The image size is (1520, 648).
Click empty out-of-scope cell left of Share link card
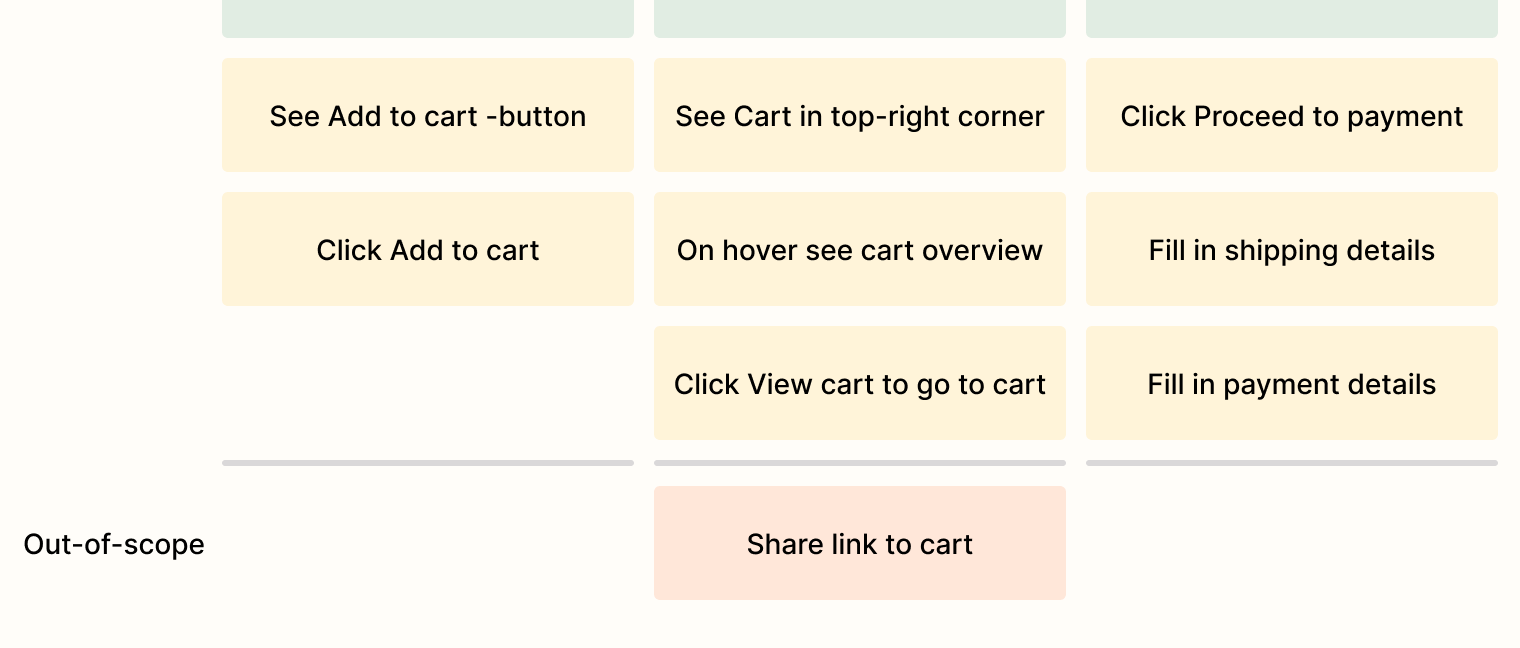pyautogui.click(x=428, y=543)
